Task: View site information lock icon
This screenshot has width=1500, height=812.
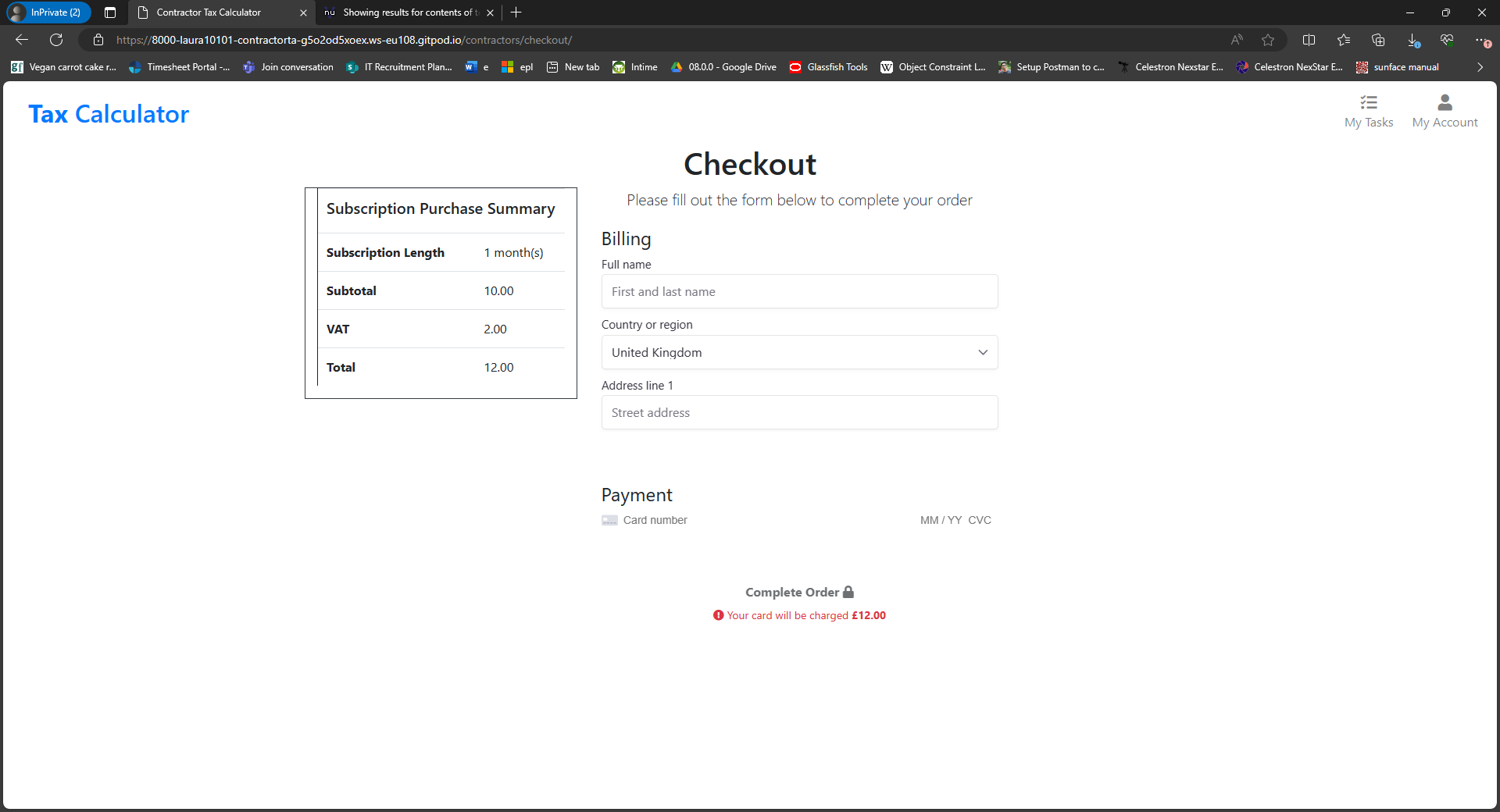Action: pyautogui.click(x=98, y=40)
